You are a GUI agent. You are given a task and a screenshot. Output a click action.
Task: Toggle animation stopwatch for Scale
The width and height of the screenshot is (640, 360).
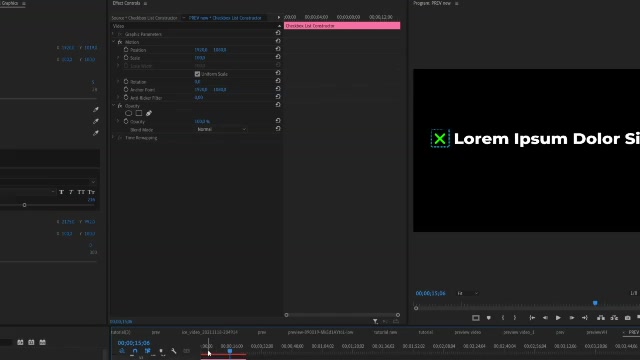[x=126, y=58]
